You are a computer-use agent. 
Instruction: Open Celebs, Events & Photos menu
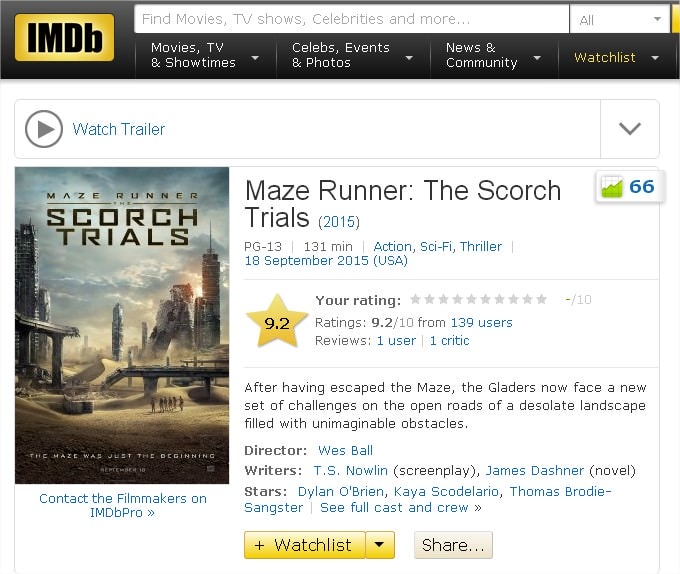click(x=353, y=55)
